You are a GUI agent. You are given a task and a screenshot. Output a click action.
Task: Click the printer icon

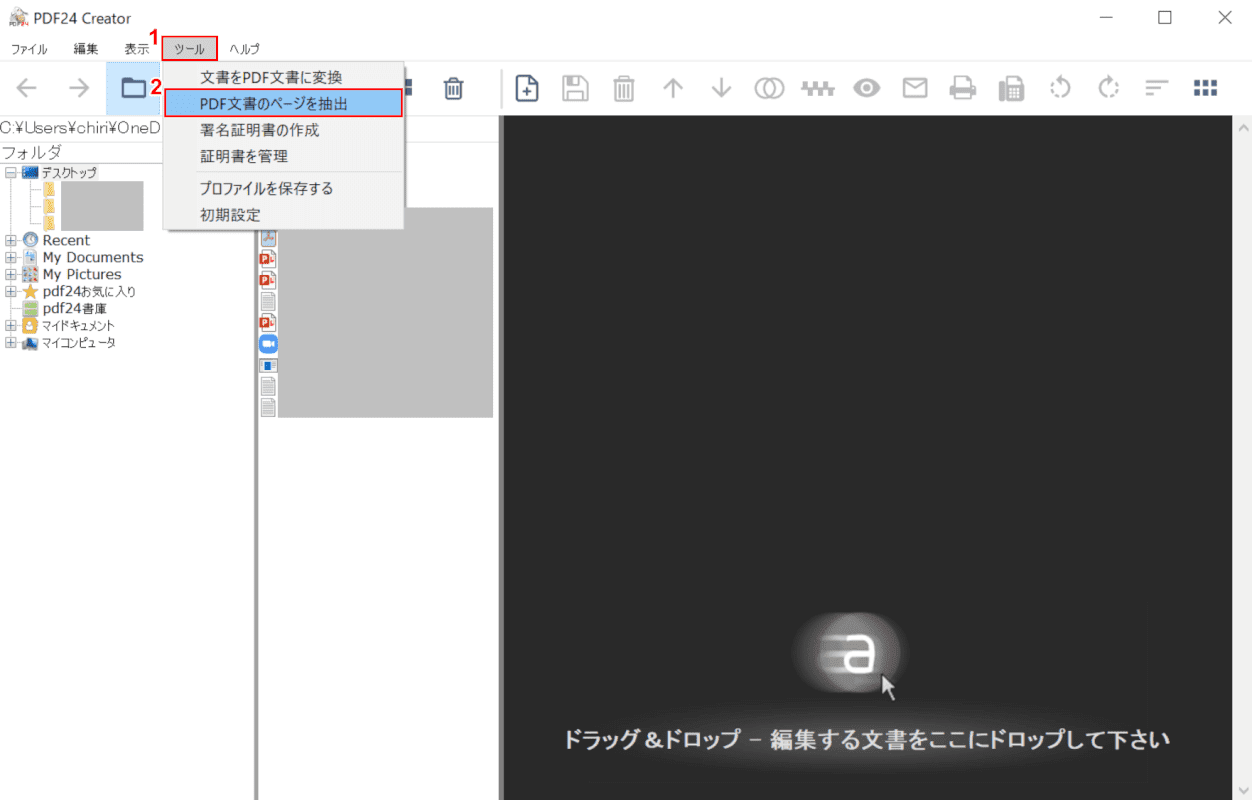click(963, 88)
